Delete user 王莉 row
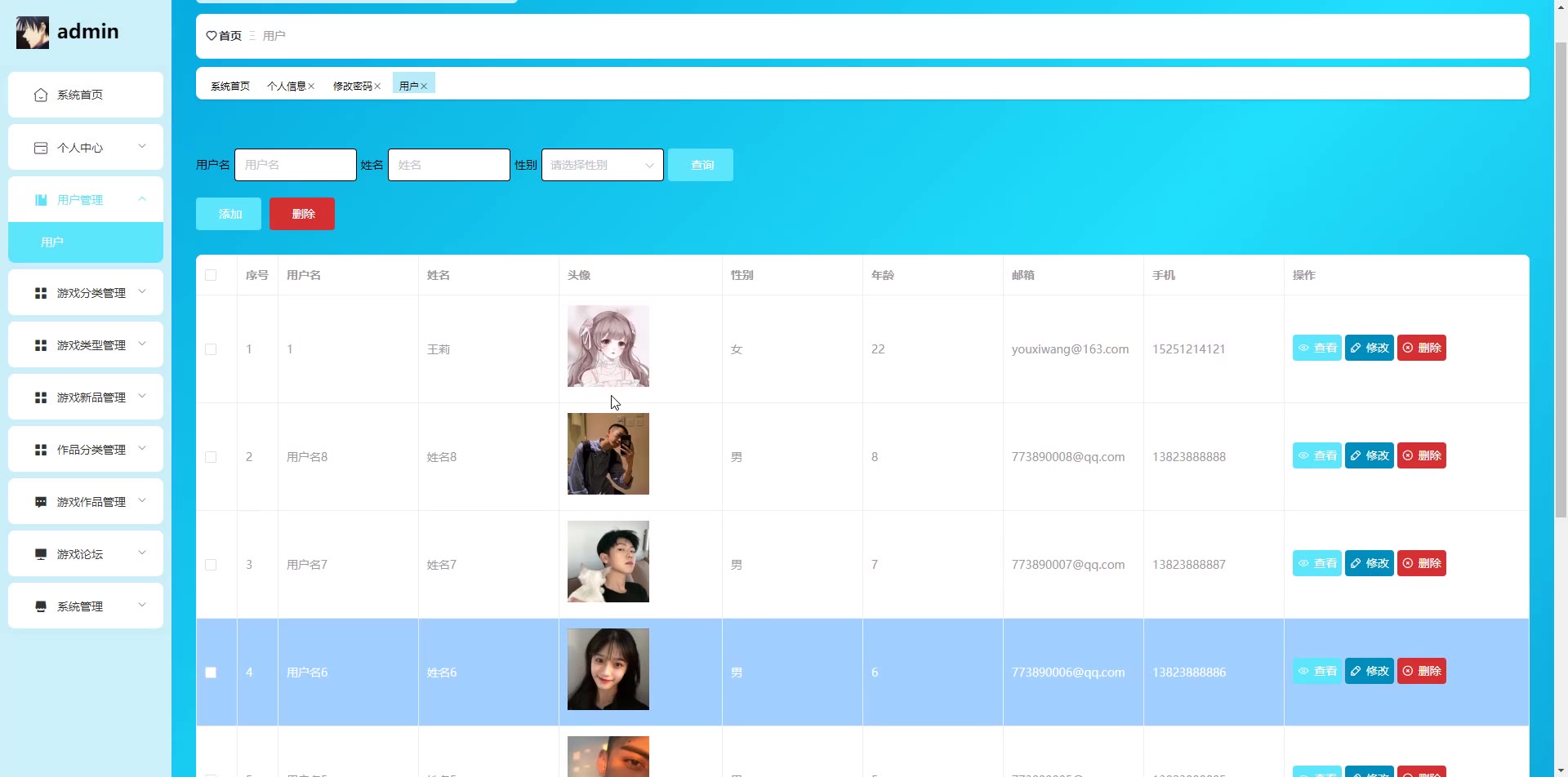The height and width of the screenshot is (777, 1568). click(1422, 348)
